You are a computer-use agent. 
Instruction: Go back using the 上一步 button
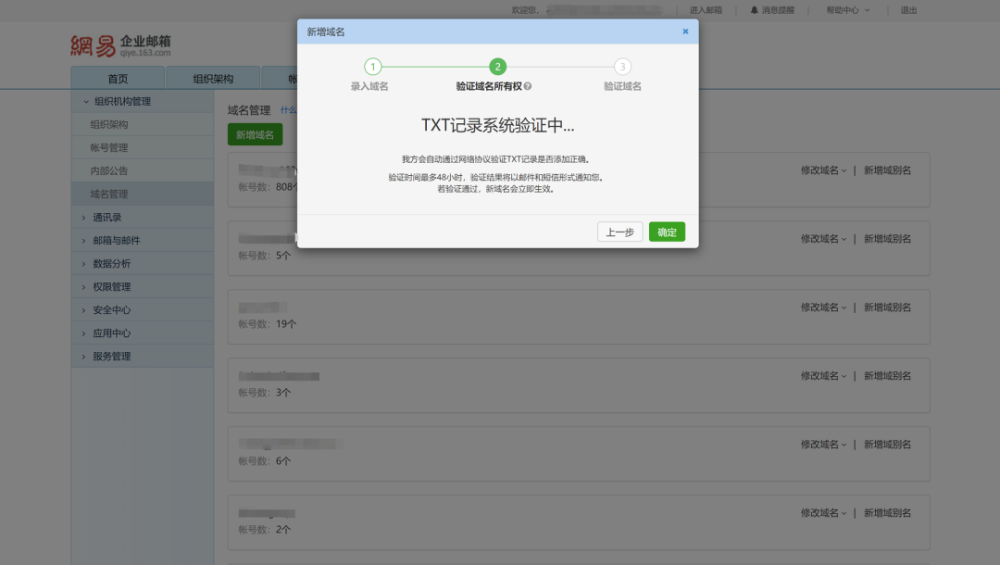coord(619,232)
